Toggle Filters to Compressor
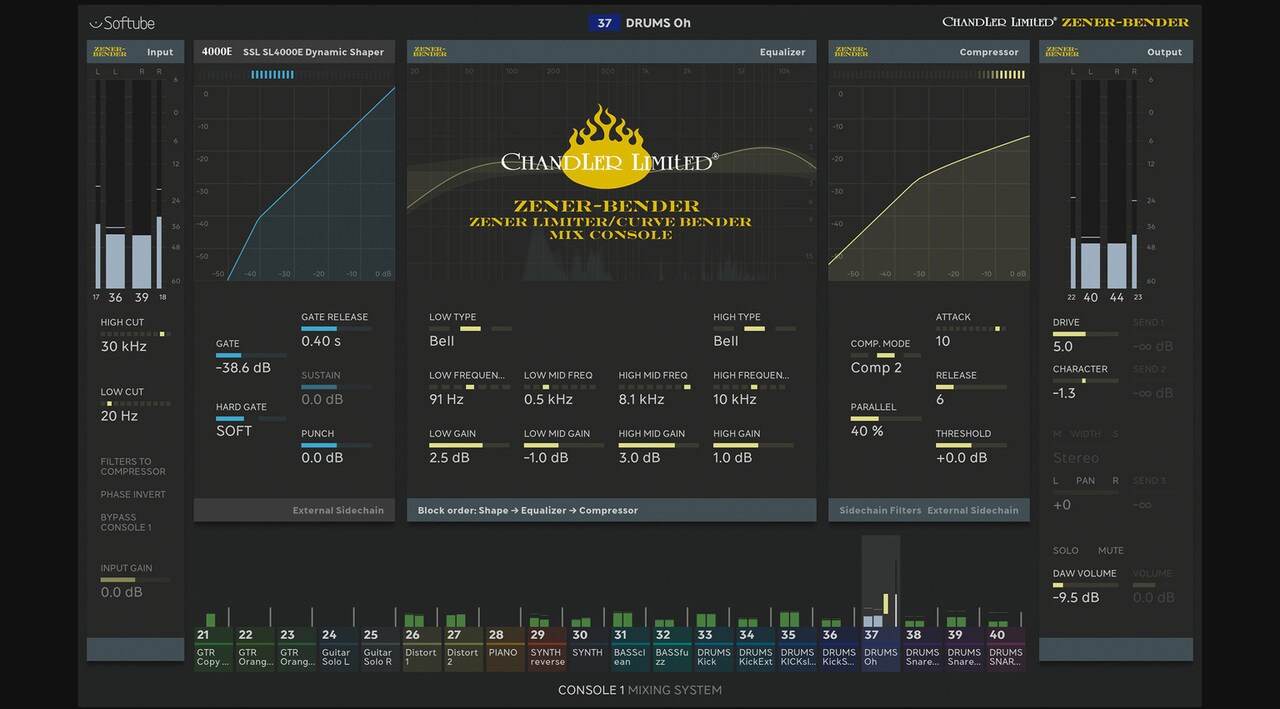 pyautogui.click(x=133, y=467)
